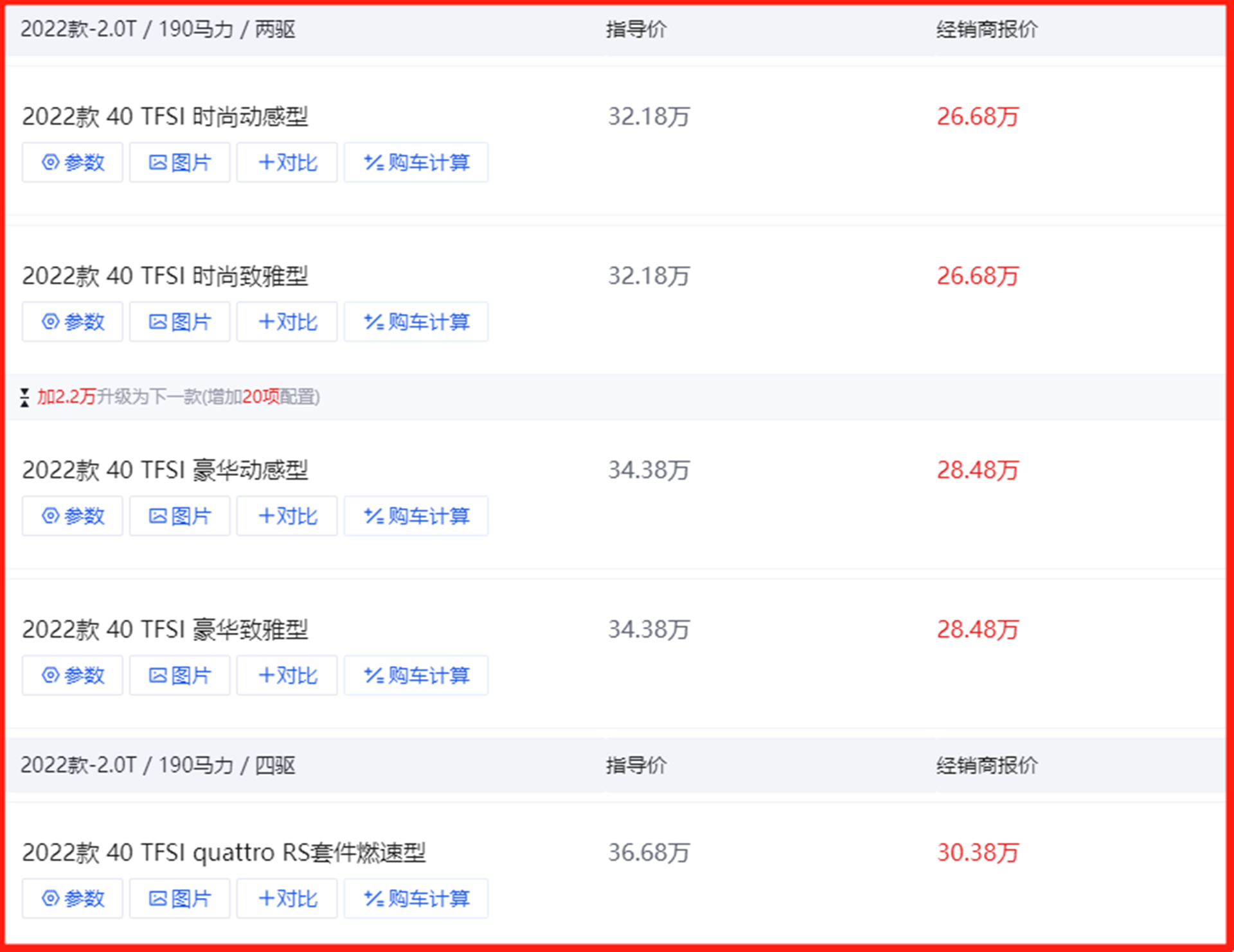Open 参数 for 40 TFSI 豪华致雅型
The image size is (1234, 952).
(72, 675)
